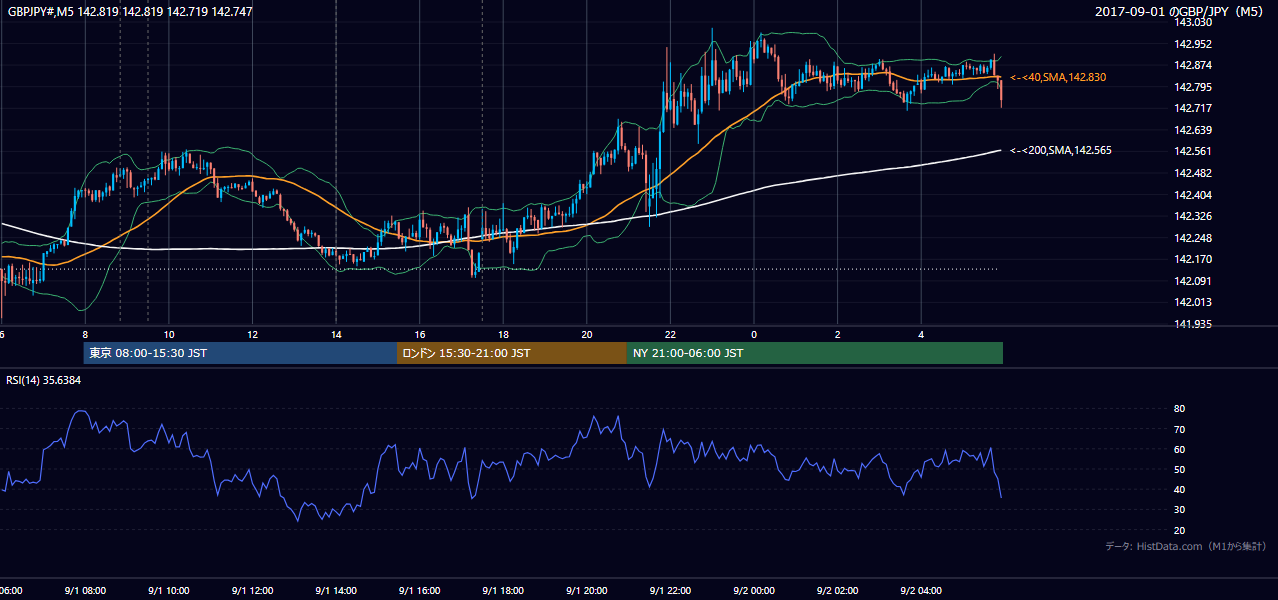
Task: Click the 9/1 22:00 bottom date label
Action: [670, 591]
